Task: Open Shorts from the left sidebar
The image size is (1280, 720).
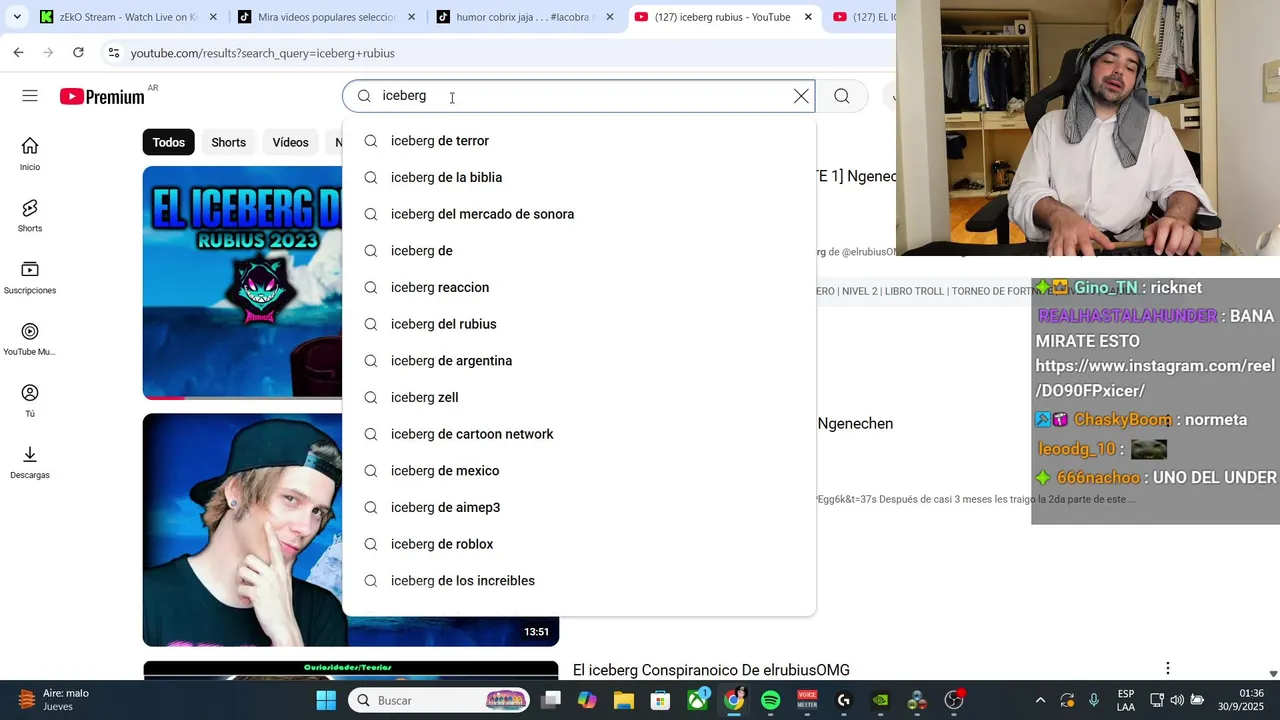Action: click(x=30, y=216)
